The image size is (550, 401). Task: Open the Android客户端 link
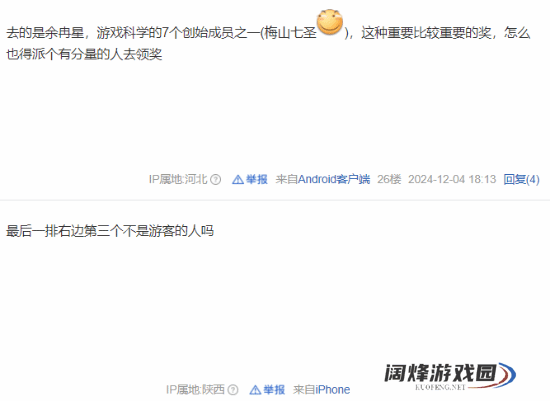coord(334,179)
